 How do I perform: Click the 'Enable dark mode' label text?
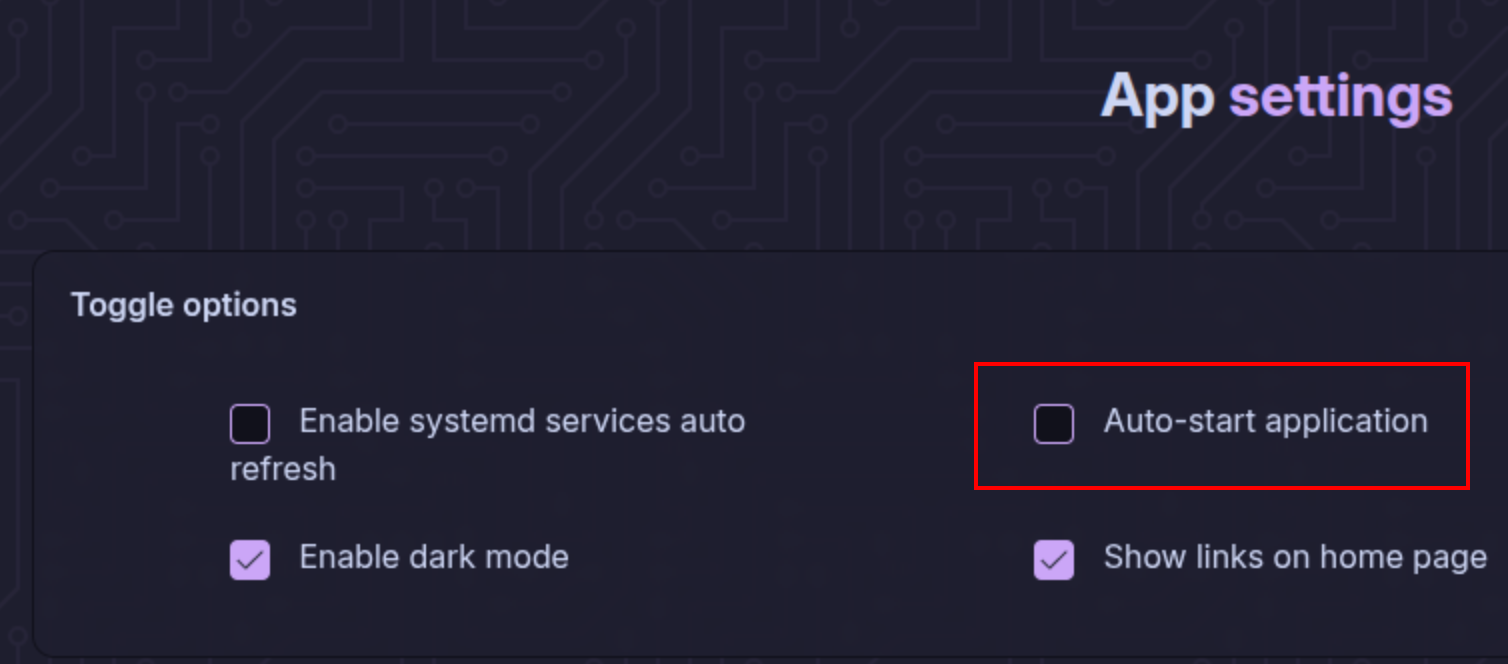(x=433, y=557)
